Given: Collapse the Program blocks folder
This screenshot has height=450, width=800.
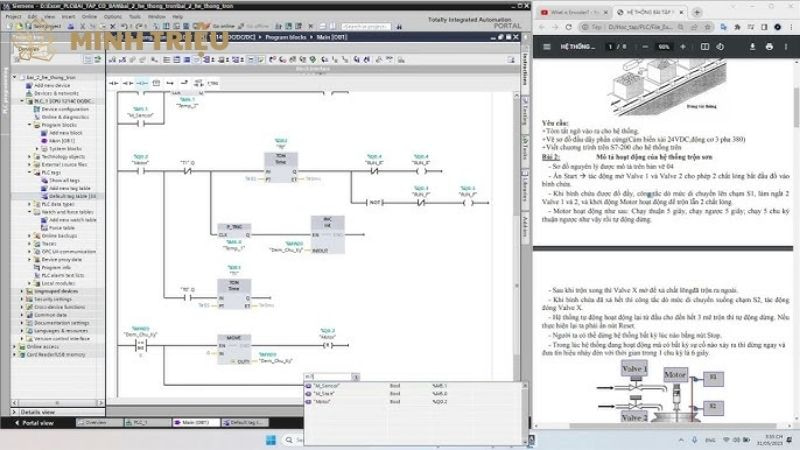Looking at the screenshot, I should [31, 127].
